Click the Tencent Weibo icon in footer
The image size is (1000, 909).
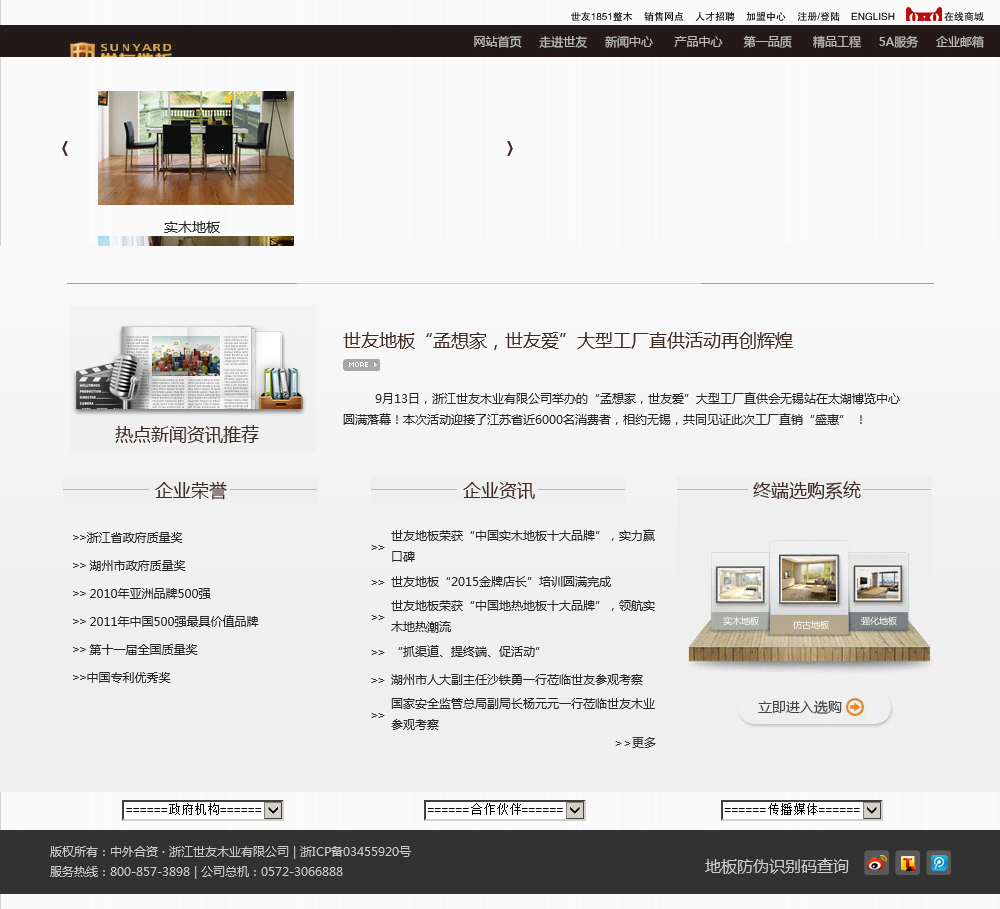[x=908, y=863]
